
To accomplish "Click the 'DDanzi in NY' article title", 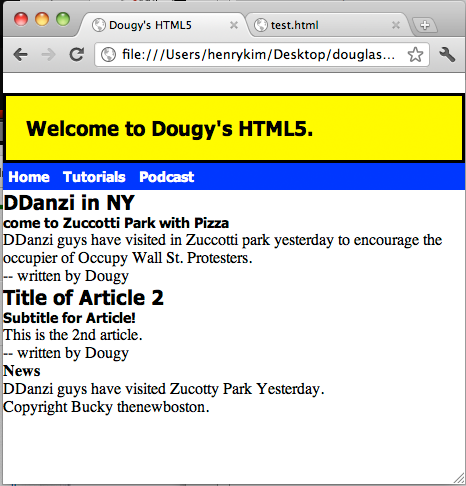I will click(x=69, y=202).
